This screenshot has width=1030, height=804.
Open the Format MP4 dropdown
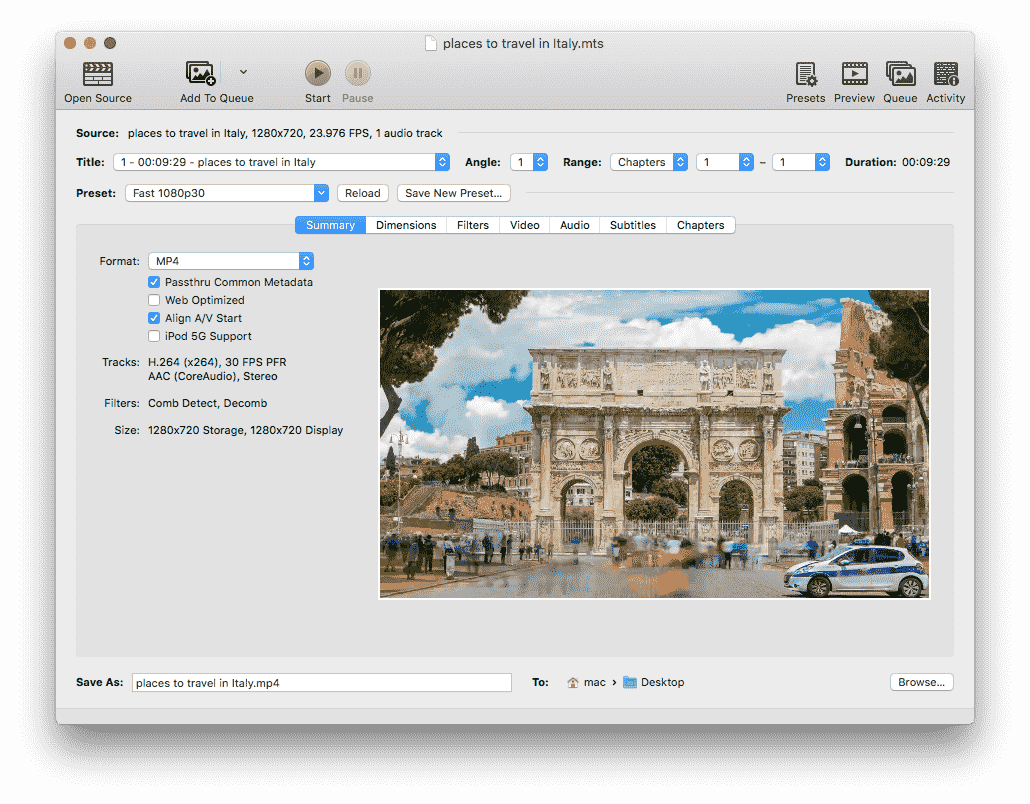231,261
